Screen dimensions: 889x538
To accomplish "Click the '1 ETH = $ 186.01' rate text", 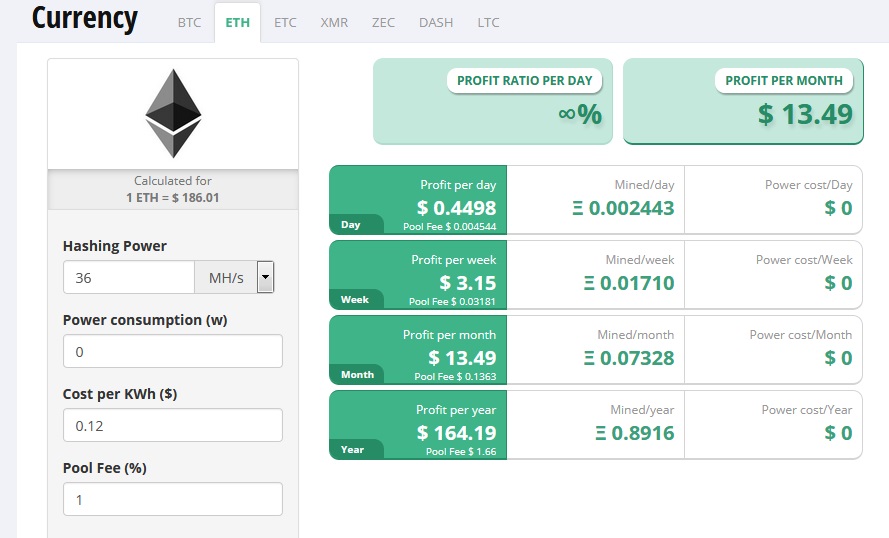I will (x=172, y=198).
